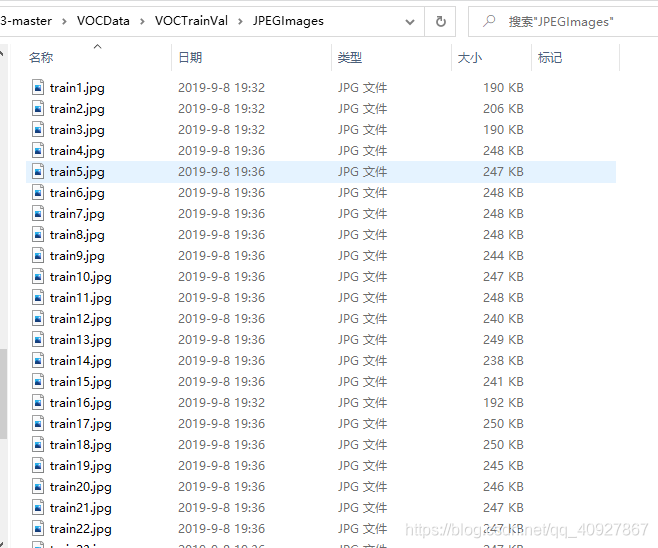
Task: Go to VOCTrainVal breadcrumb folder
Action: [x=191, y=21]
